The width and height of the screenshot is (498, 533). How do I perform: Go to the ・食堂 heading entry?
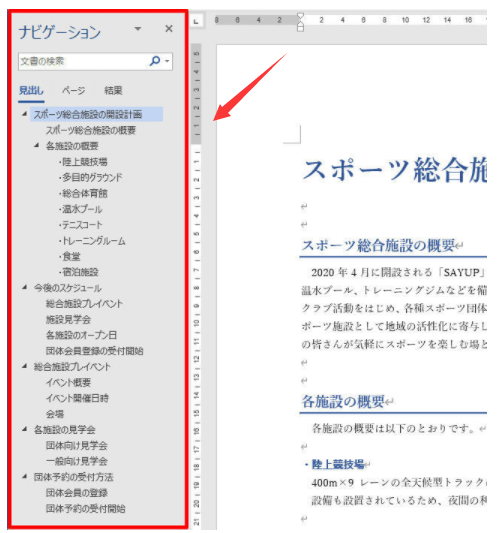[69, 256]
